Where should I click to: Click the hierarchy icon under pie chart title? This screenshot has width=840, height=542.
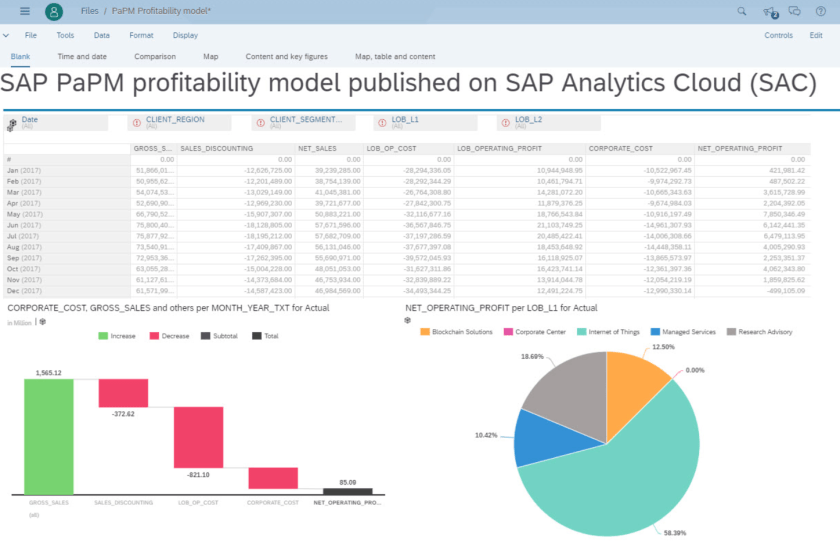(x=408, y=321)
